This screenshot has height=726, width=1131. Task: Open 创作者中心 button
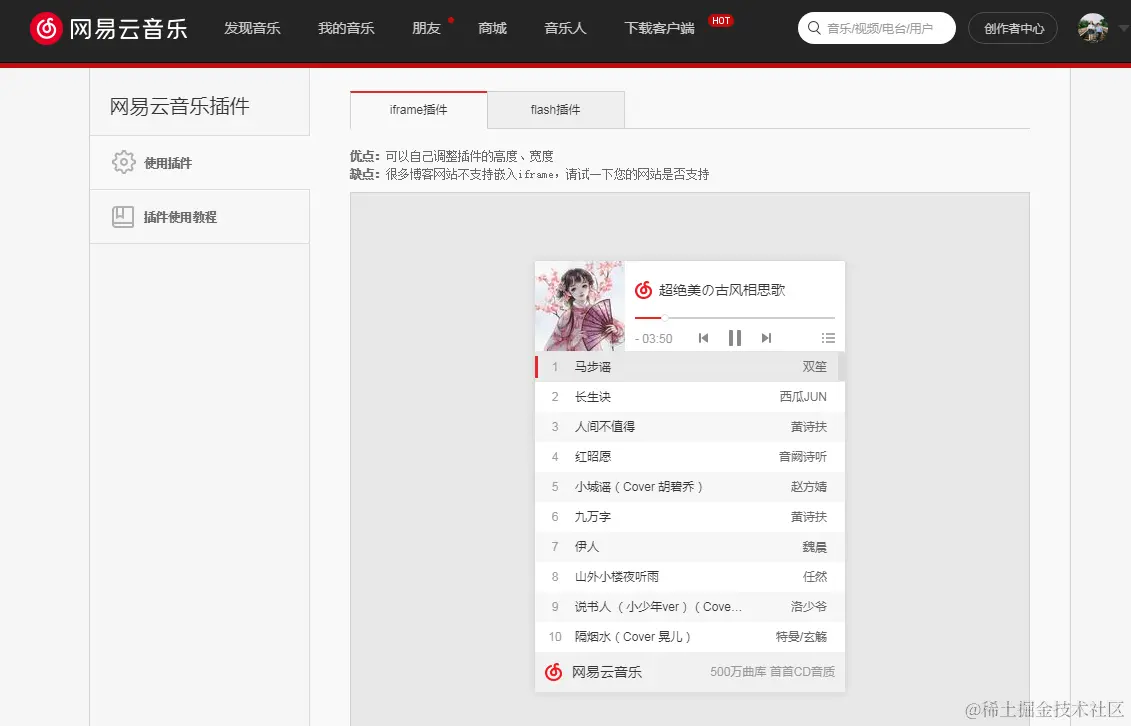coord(1013,28)
